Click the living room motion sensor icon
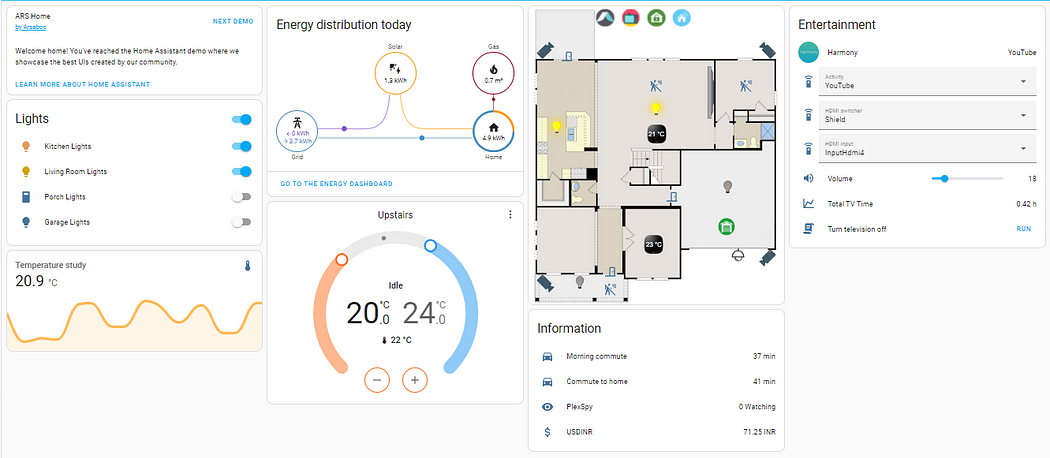 [656, 86]
